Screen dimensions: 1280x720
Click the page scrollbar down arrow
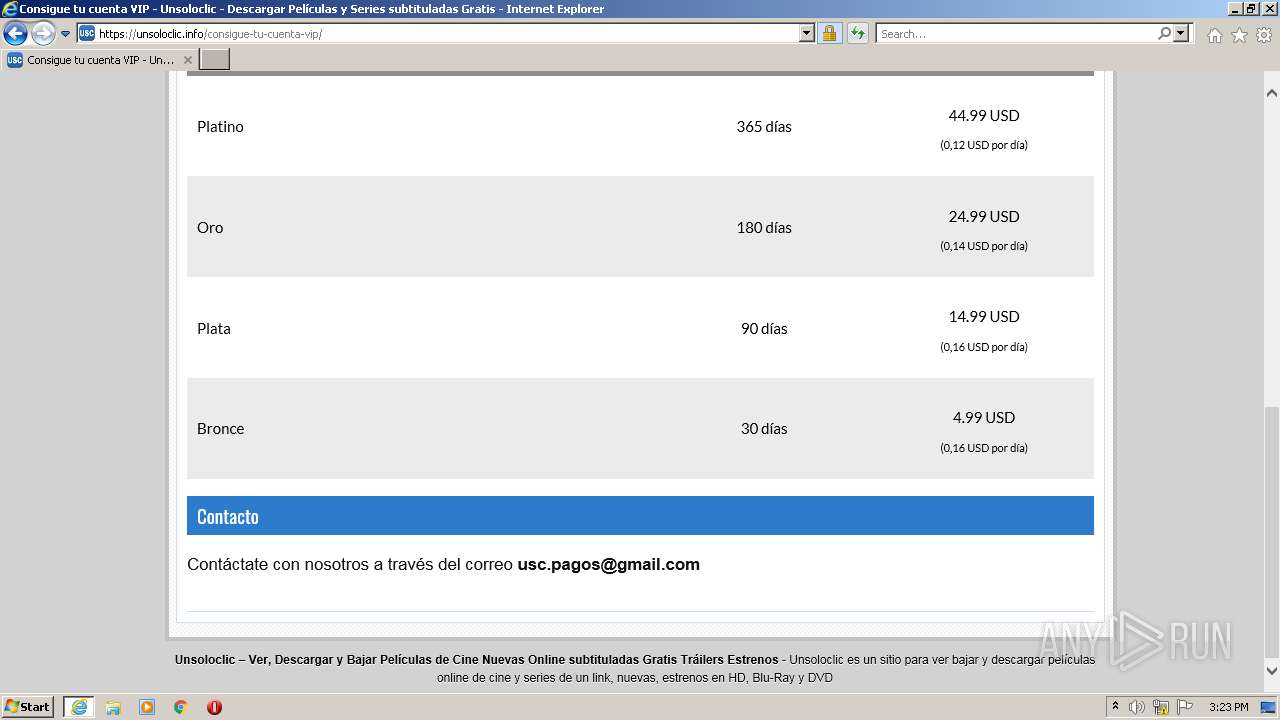(x=1272, y=671)
